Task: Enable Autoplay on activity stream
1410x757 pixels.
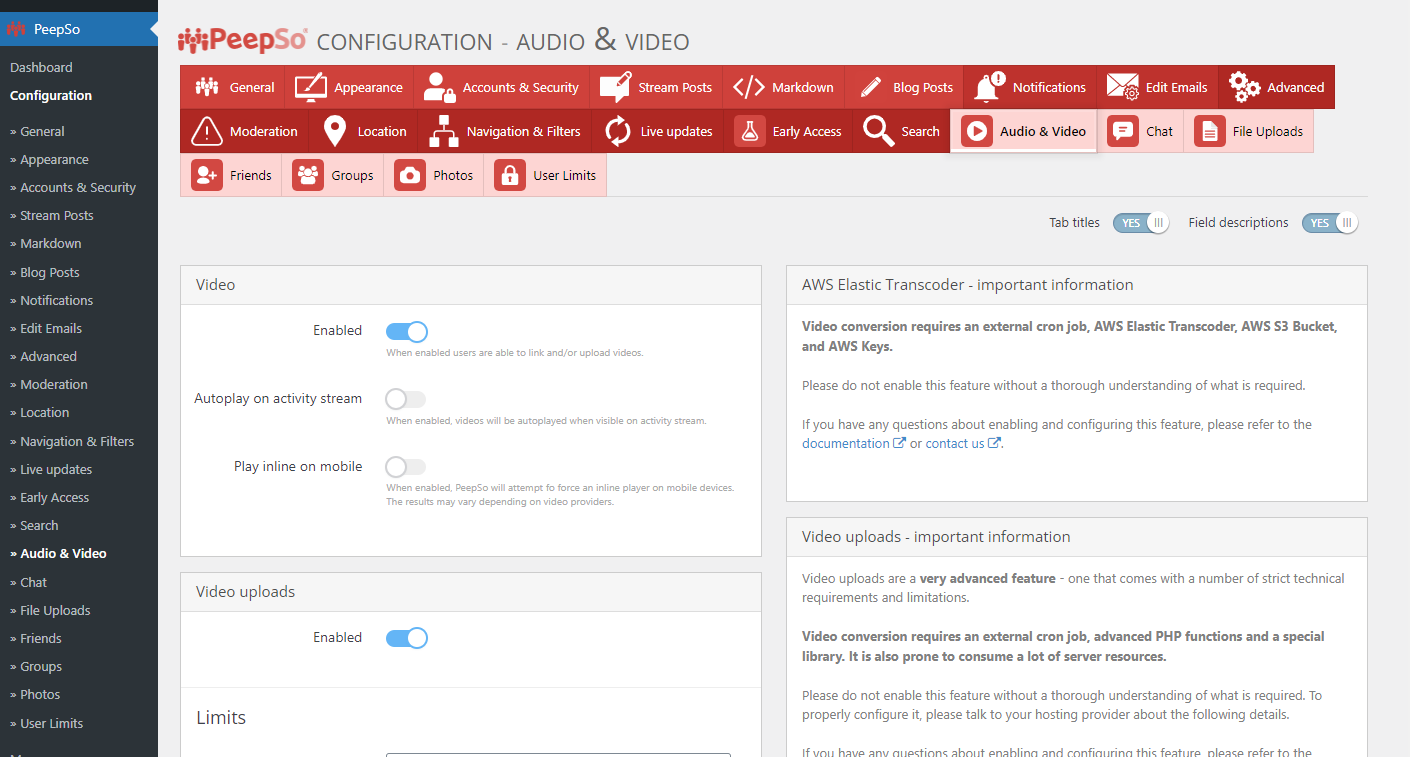Action: tap(406, 399)
